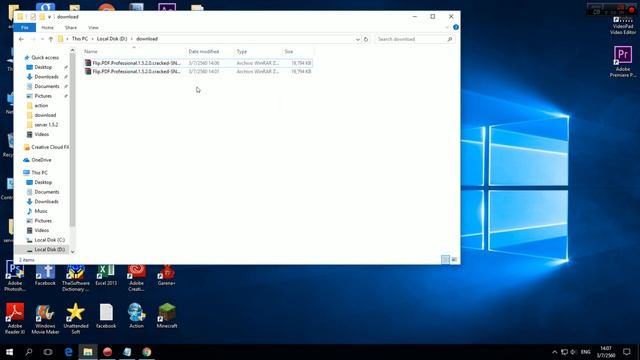Click the New folder icon in title bar
The width and height of the screenshot is (640, 360).
(x=42, y=17)
